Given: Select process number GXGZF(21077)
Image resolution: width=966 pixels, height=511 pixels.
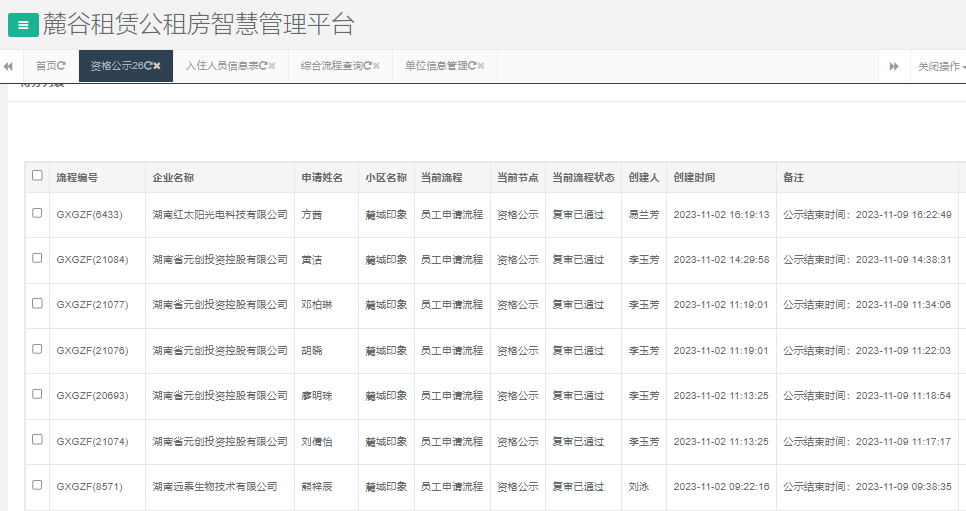Looking at the screenshot, I should 92,305.
